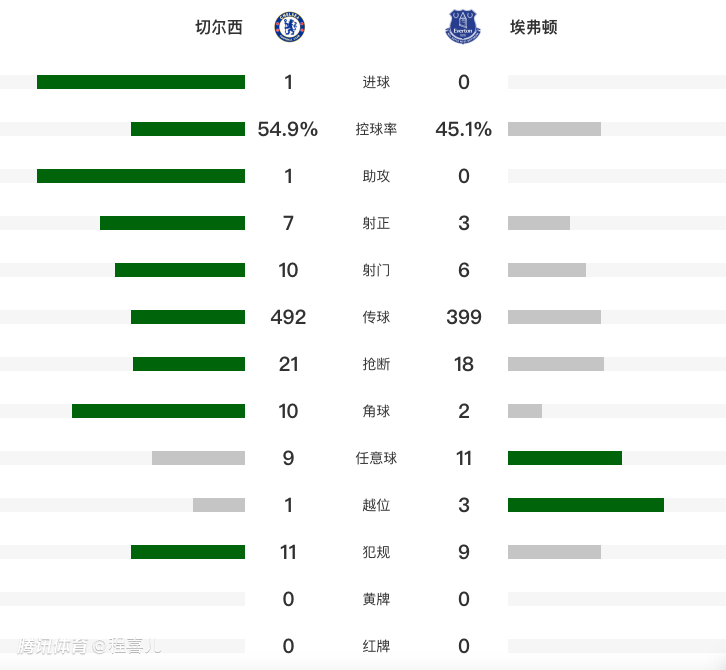This screenshot has height=670, width=726.
Task: Click the 红牌 stat label
Action: coord(376,646)
